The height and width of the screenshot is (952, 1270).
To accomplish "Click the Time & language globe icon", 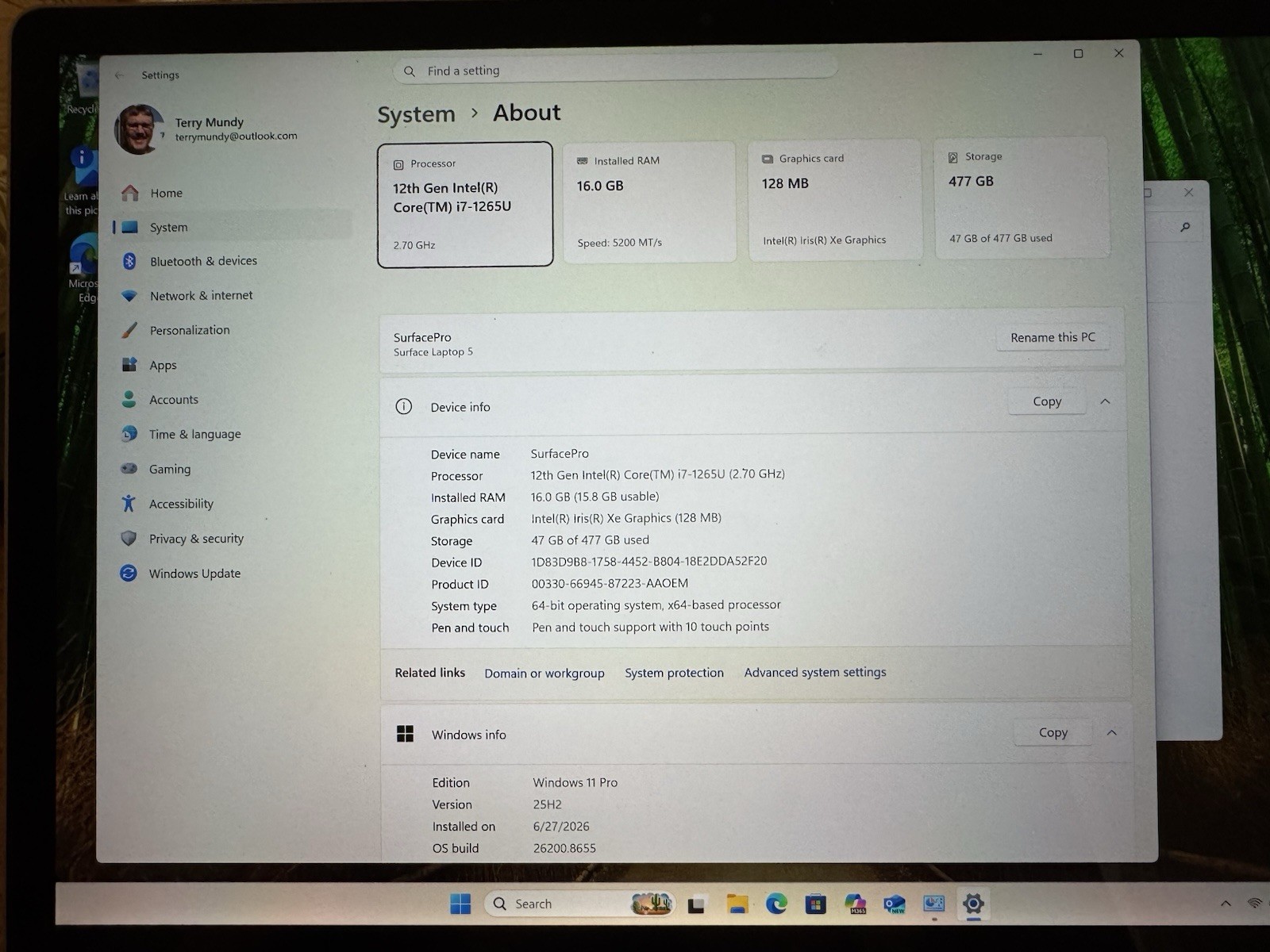I will 129,434.
